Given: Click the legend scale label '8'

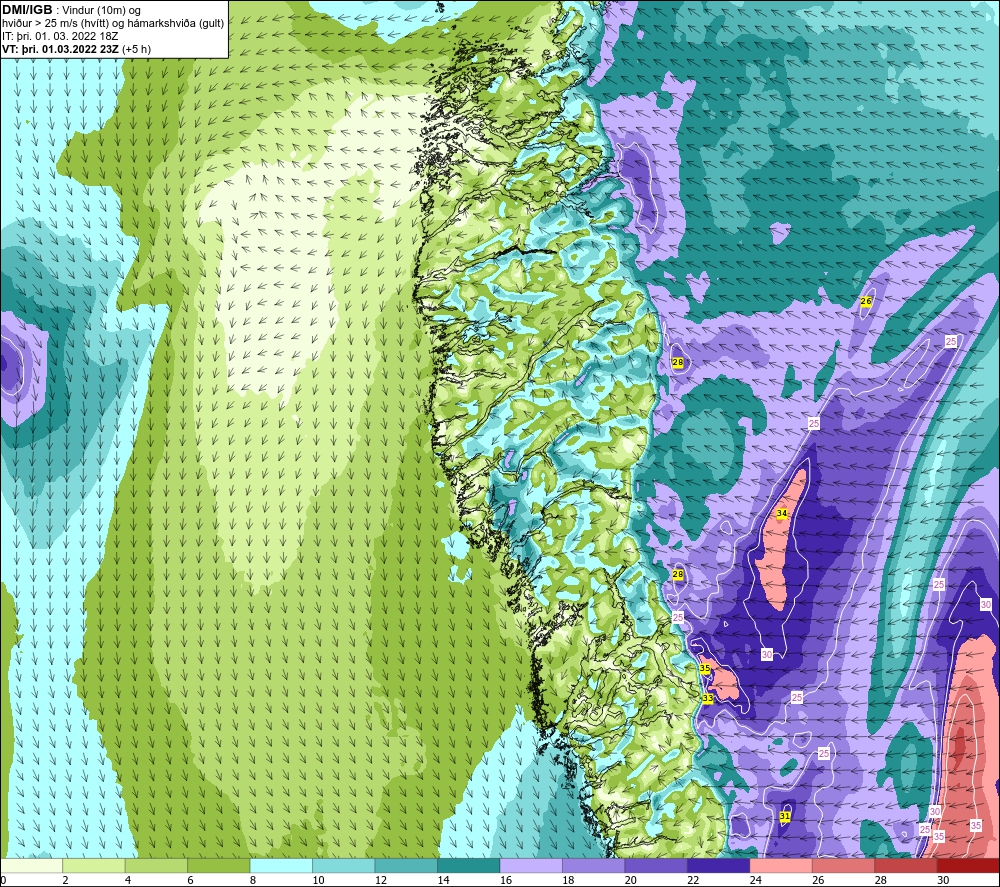Looking at the screenshot, I should click(253, 880).
